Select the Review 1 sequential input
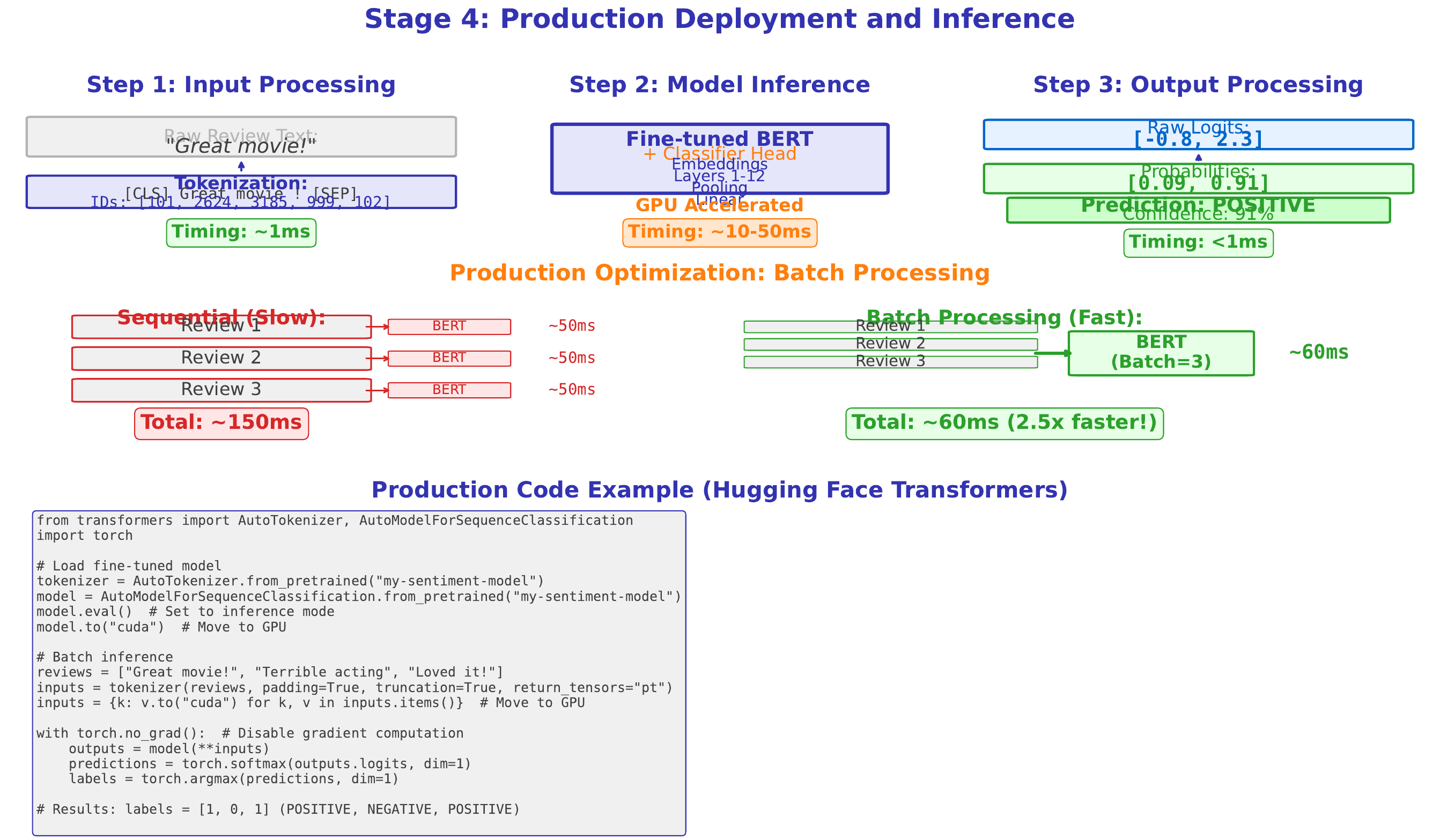Screen dimensions: 1440x840 pos(220,326)
